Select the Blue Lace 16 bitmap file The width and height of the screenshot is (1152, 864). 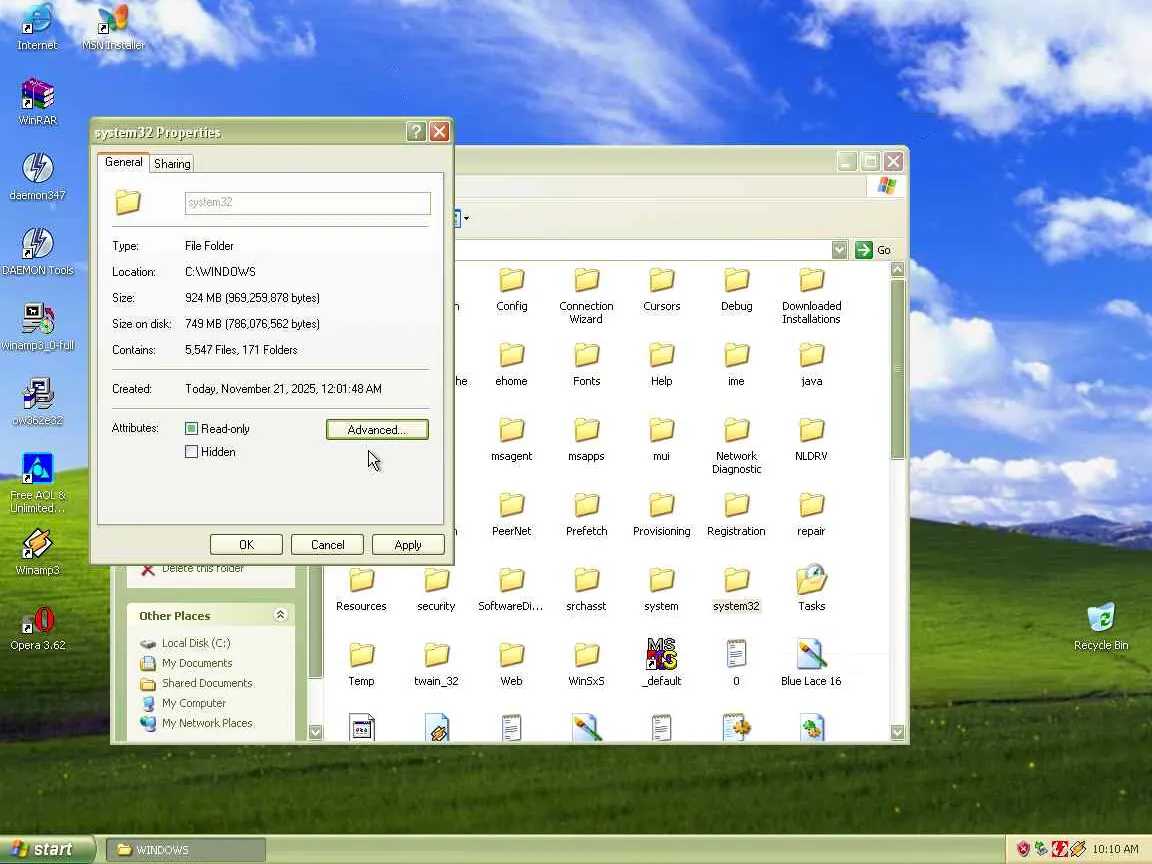811,663
